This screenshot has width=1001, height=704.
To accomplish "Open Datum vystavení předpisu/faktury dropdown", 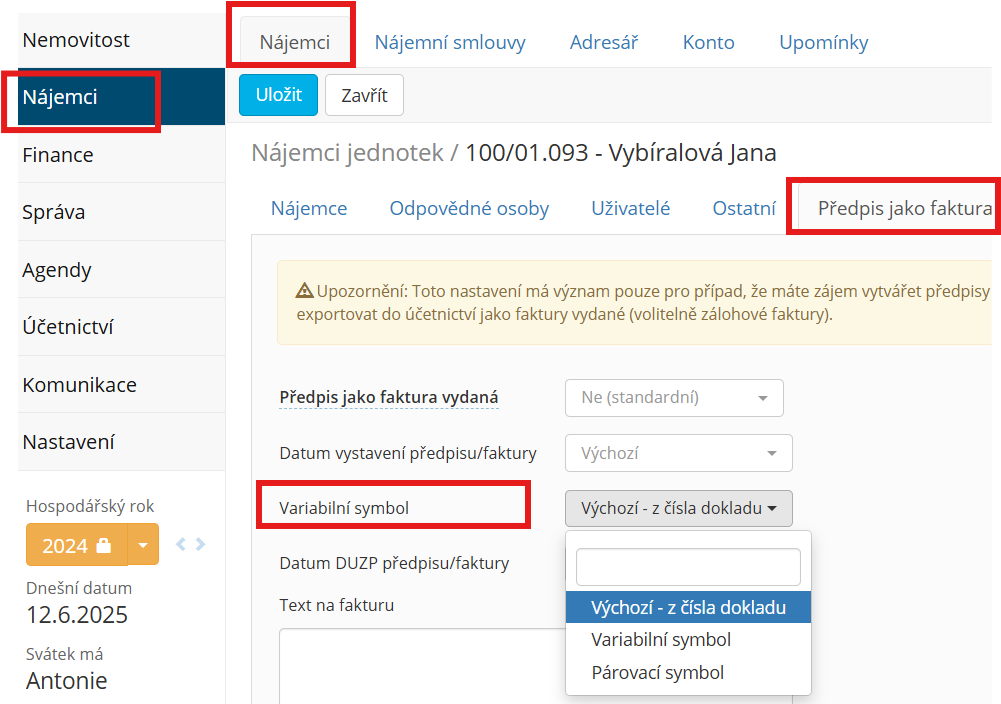I will pos(679,453).
